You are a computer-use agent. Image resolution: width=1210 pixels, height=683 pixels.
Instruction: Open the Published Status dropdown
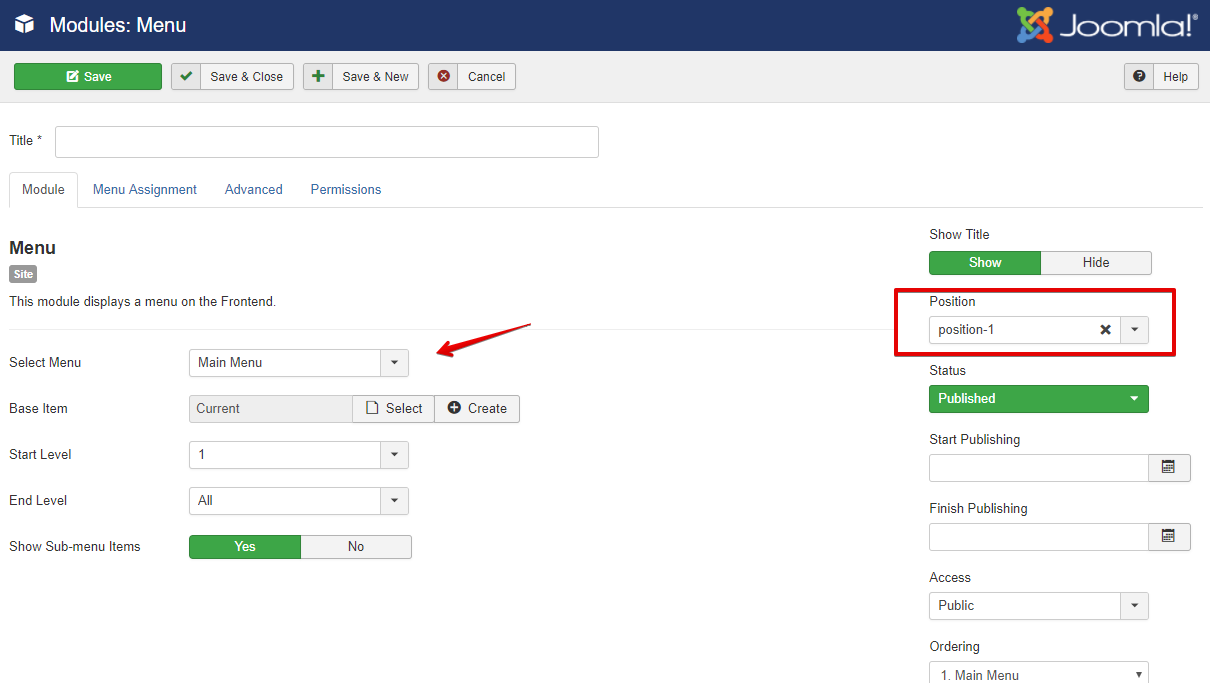tap(1039, 399)
